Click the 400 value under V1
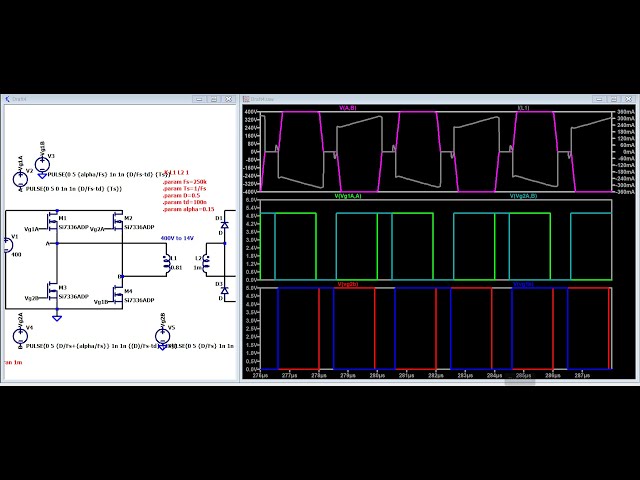 click(16, 255)
